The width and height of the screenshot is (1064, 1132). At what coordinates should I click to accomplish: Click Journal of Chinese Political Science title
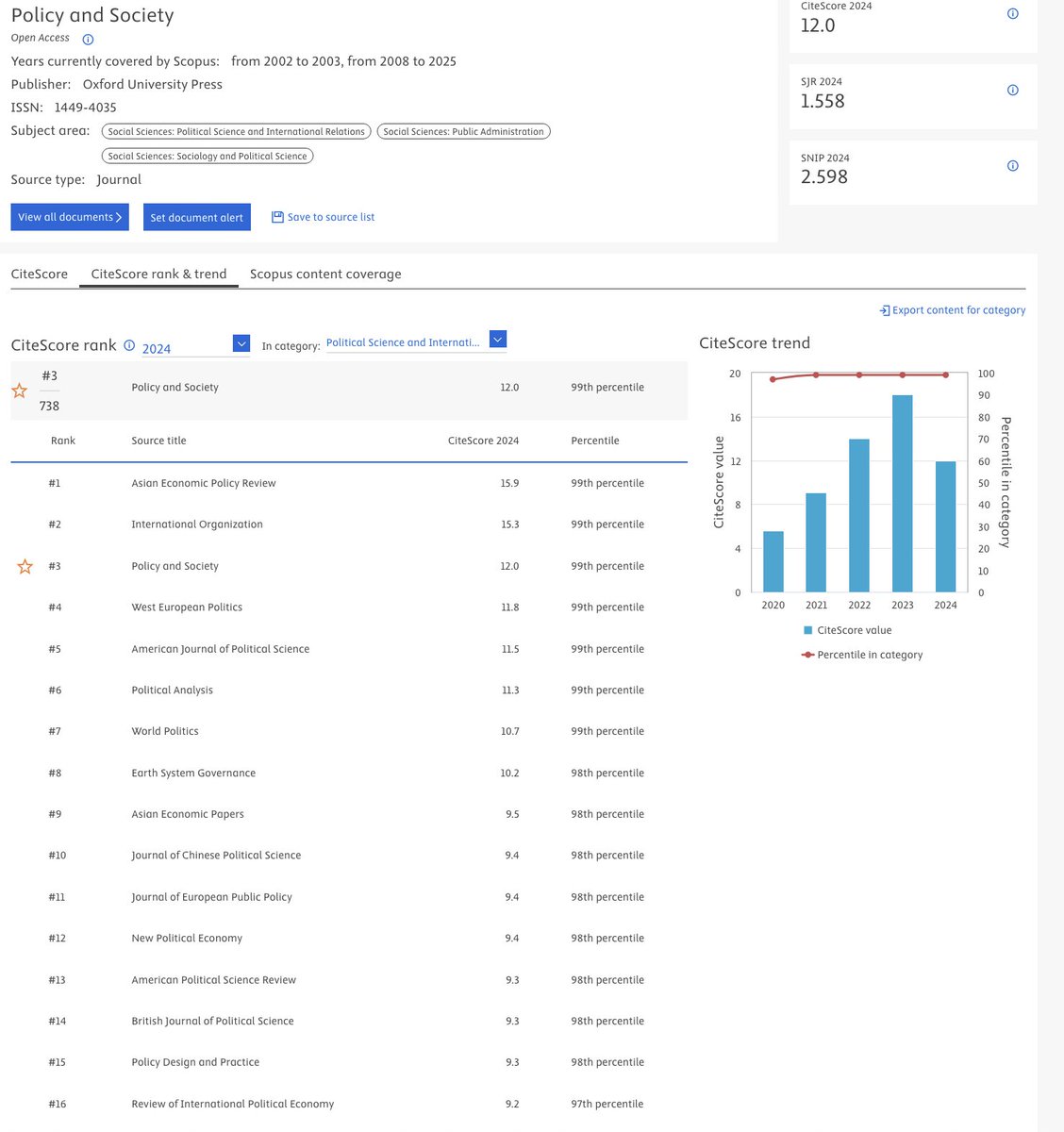216,856
